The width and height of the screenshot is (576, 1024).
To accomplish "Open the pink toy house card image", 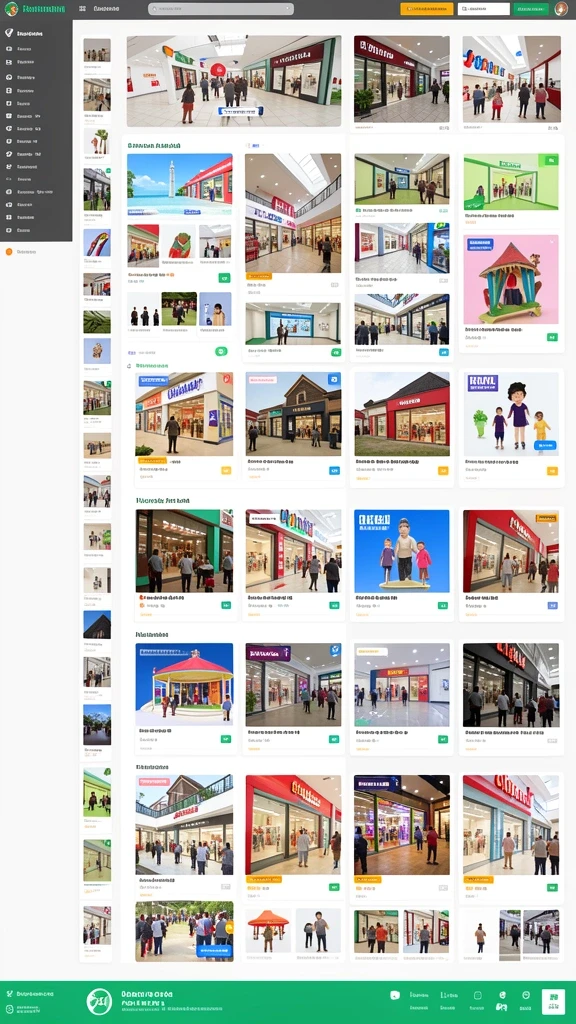I will tap(511, 280).
